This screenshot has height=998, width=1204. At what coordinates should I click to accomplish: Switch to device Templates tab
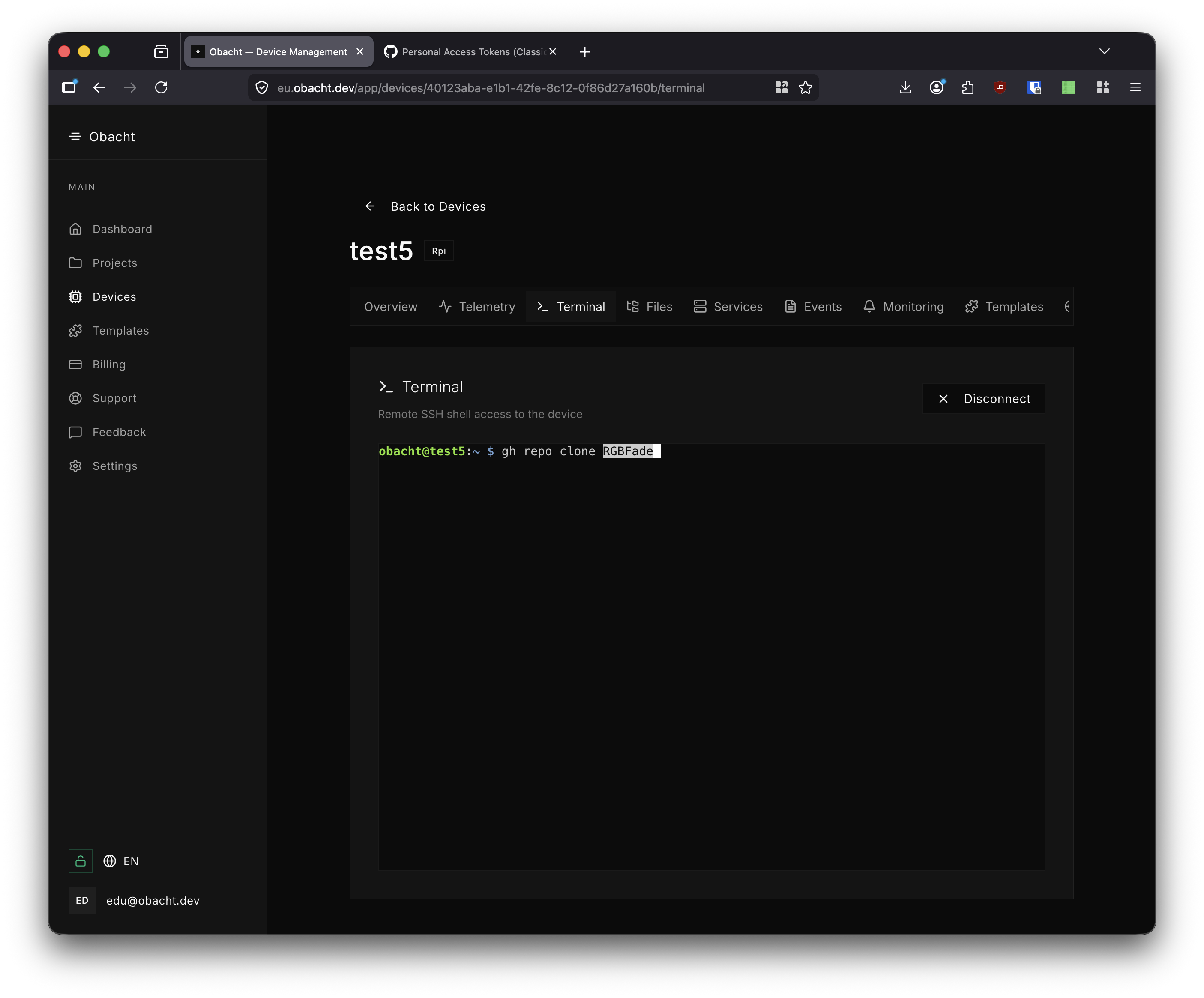[1004, 307]
